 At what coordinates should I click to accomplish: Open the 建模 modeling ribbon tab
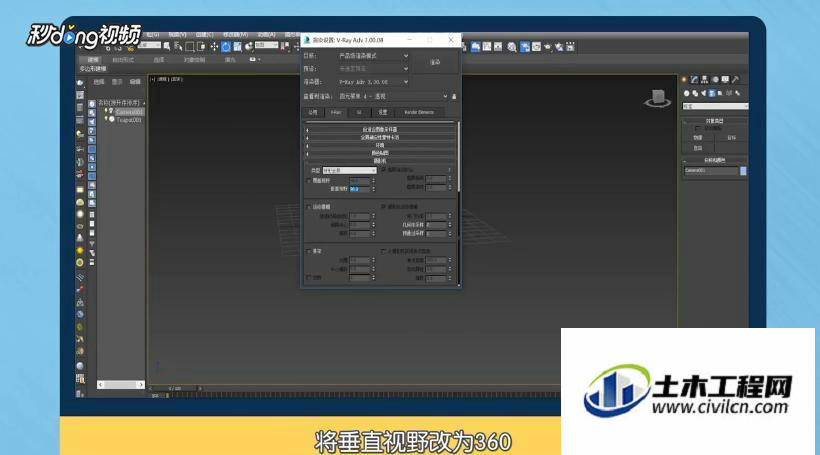click(x=93, y=60)
